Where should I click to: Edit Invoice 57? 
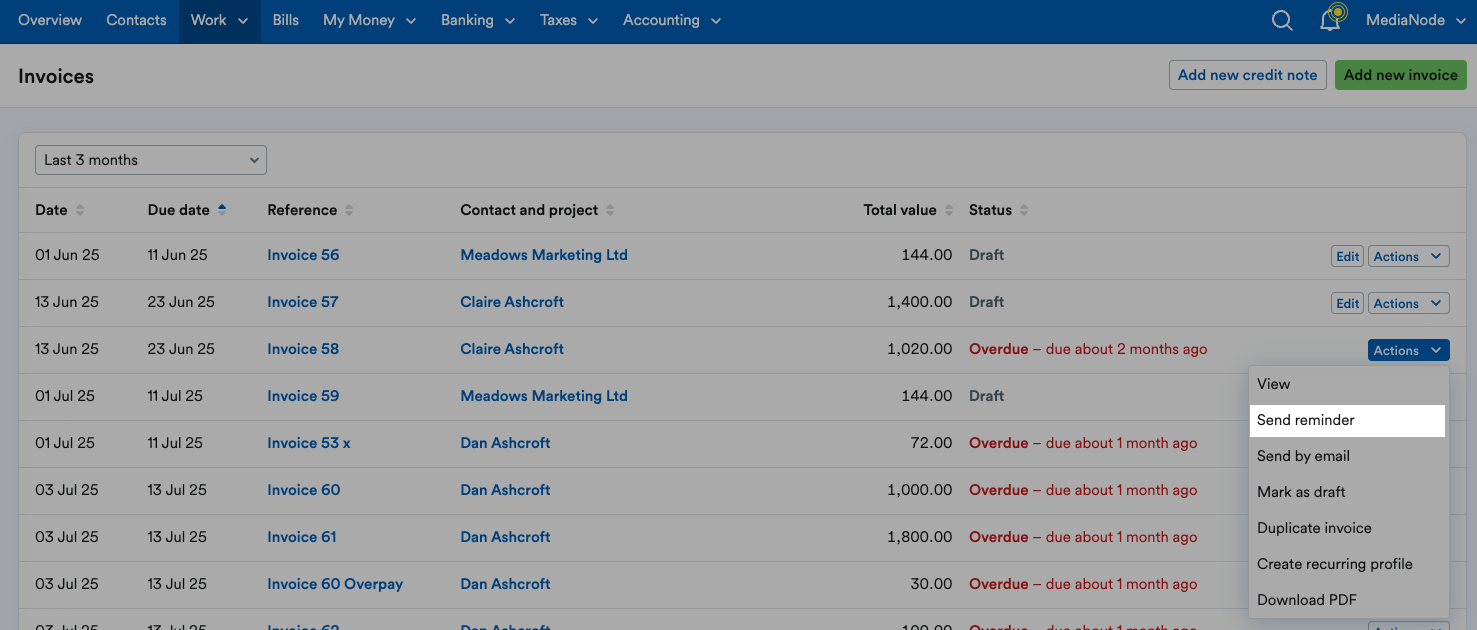point(1348,304)
